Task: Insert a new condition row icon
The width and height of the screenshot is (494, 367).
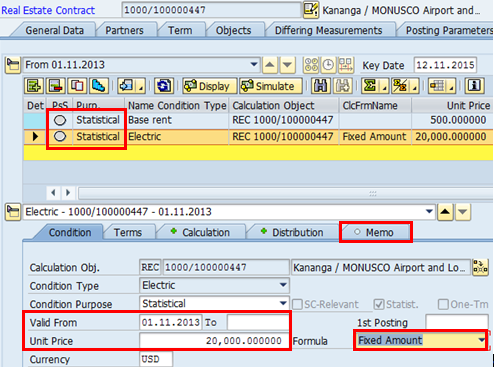Action: [34, 86]
